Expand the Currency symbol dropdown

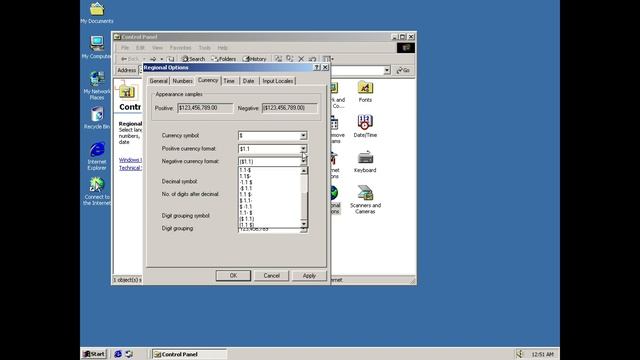(x=303, y=136)
